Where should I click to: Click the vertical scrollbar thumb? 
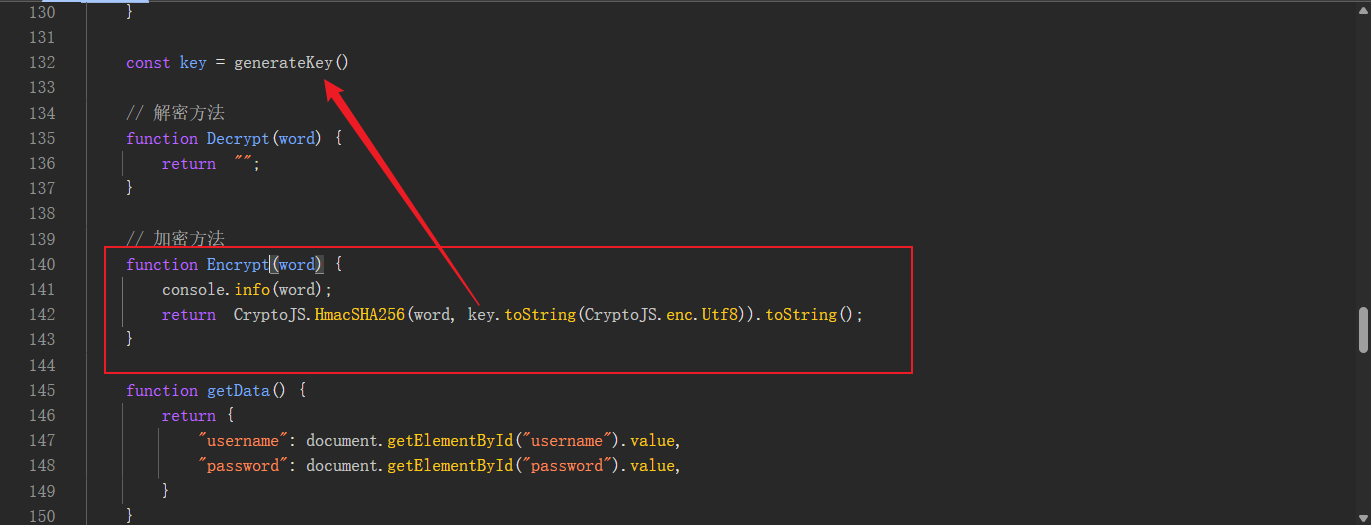point(1363,330)
